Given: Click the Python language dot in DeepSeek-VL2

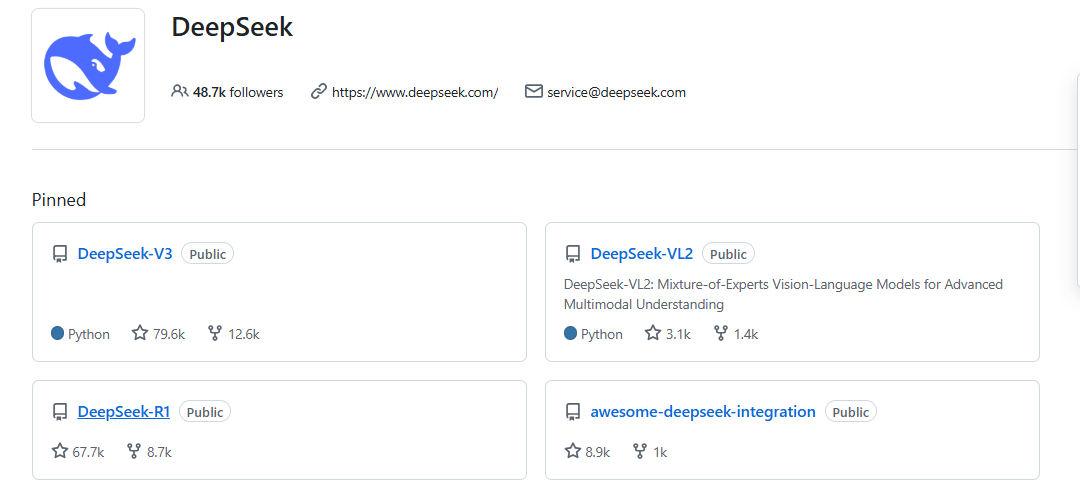Looking at the screenshot, I should pos(570,333).
